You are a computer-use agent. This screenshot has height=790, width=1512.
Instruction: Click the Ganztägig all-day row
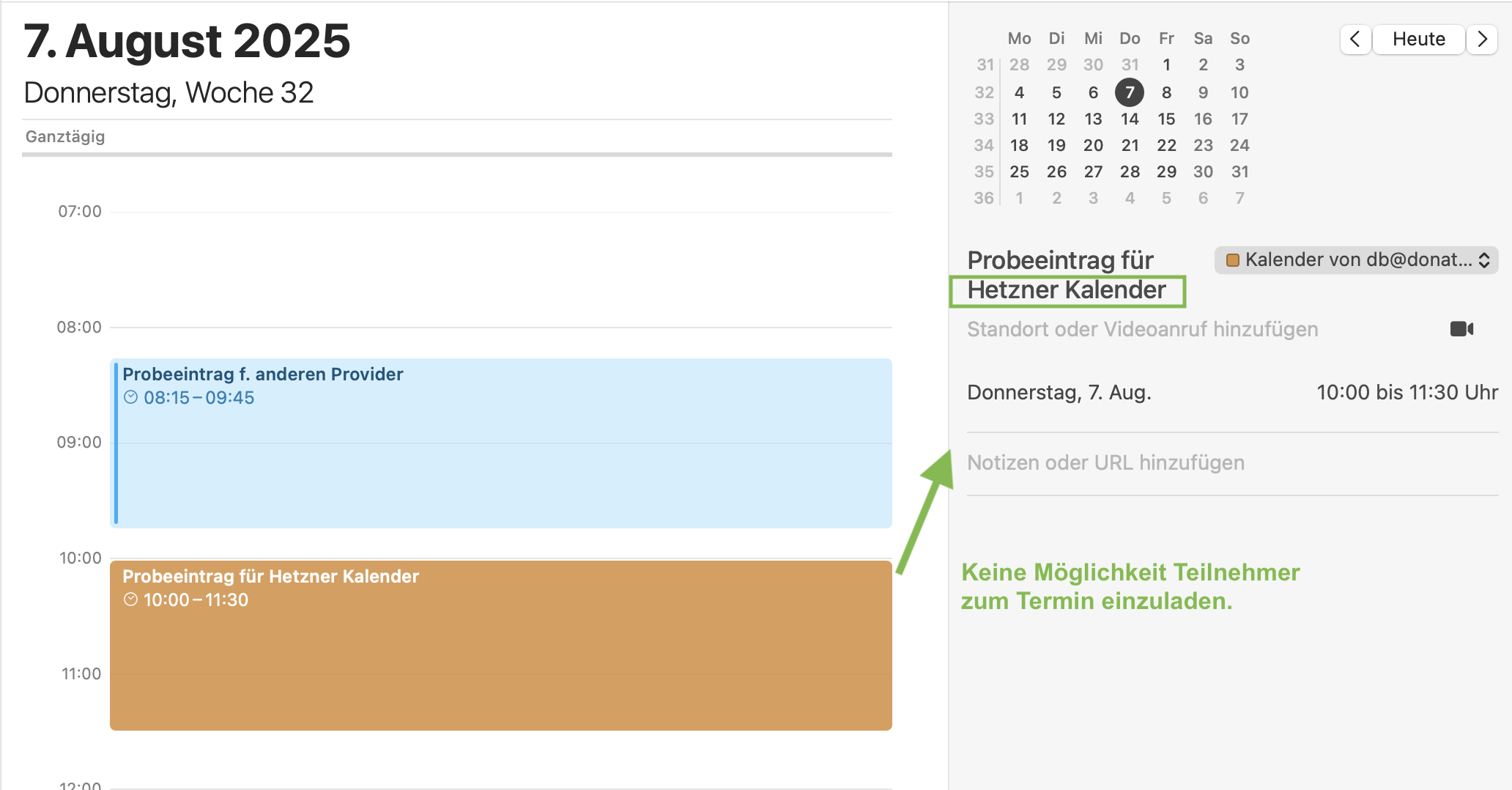click(x=457, y=137)
